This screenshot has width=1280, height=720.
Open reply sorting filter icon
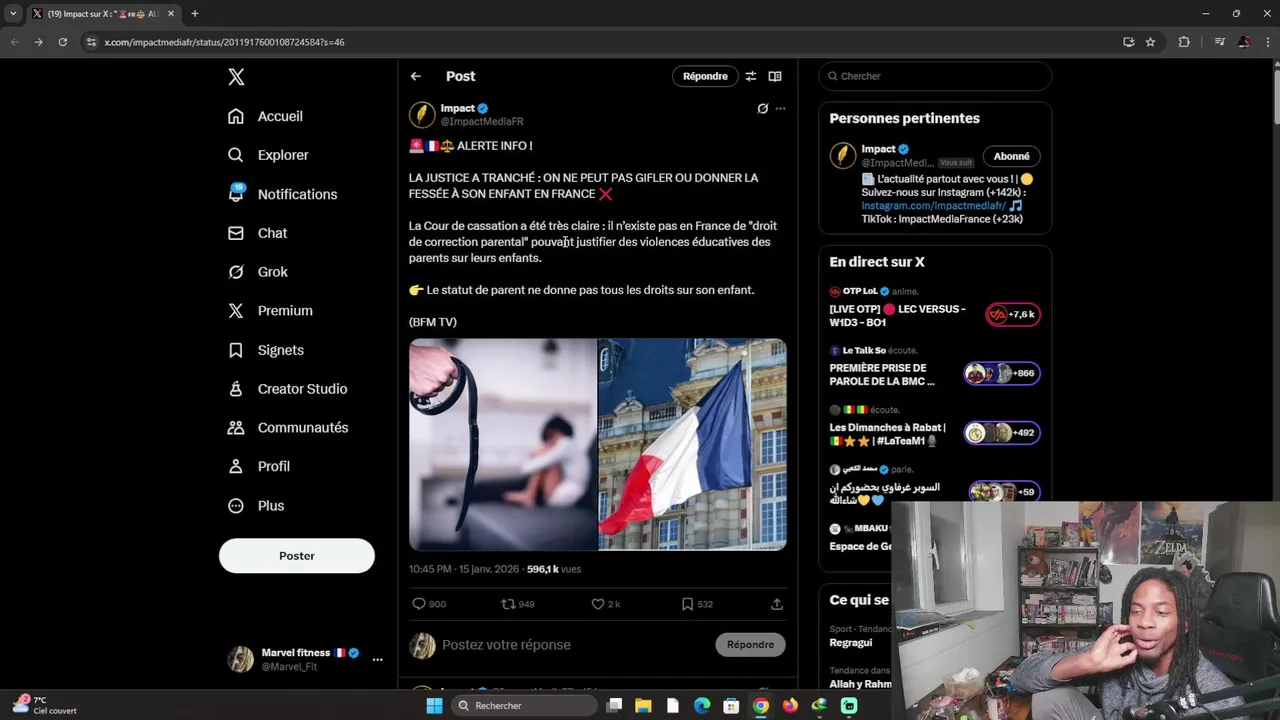pyautogui.click(x=750, y=76)
